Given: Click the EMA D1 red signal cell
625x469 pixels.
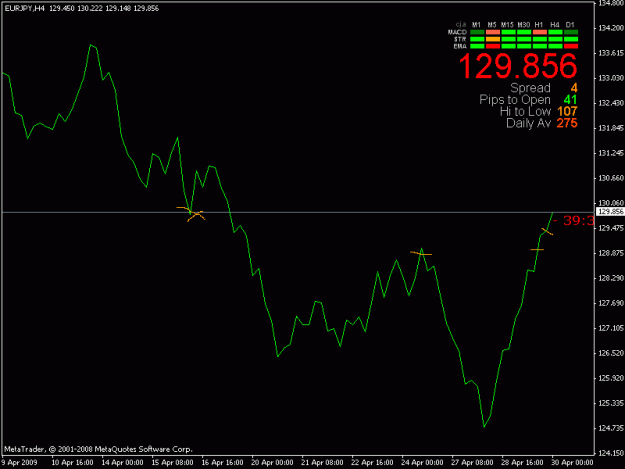Looking at the screenshot, I should tap(571, 46).
